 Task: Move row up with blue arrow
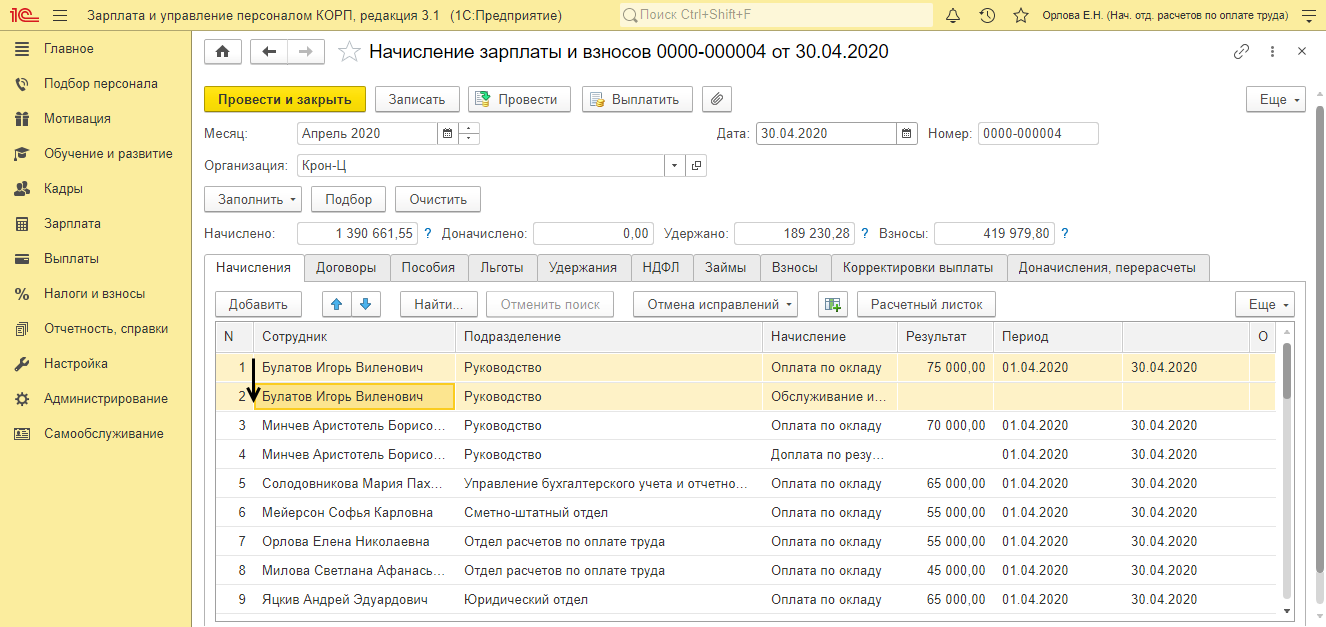(x=338, y=304)
